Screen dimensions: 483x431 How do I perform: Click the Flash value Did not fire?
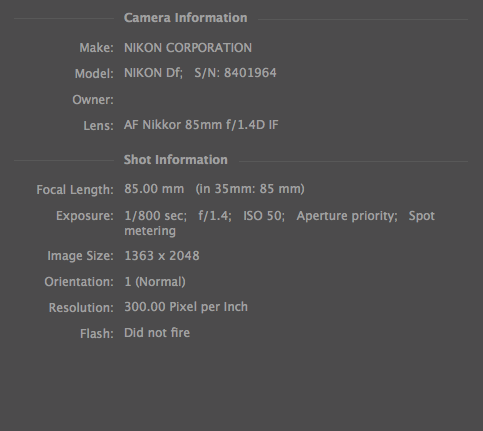pos(157,333)
